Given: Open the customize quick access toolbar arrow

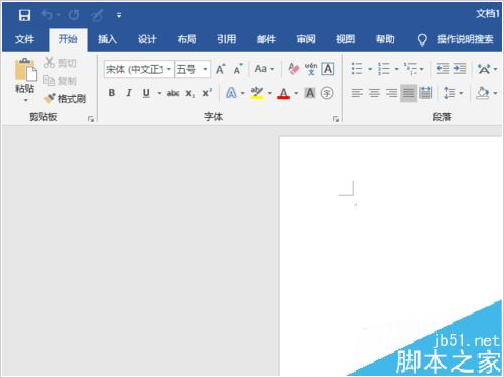Looking at the screenshot, I should pos(119,15).
